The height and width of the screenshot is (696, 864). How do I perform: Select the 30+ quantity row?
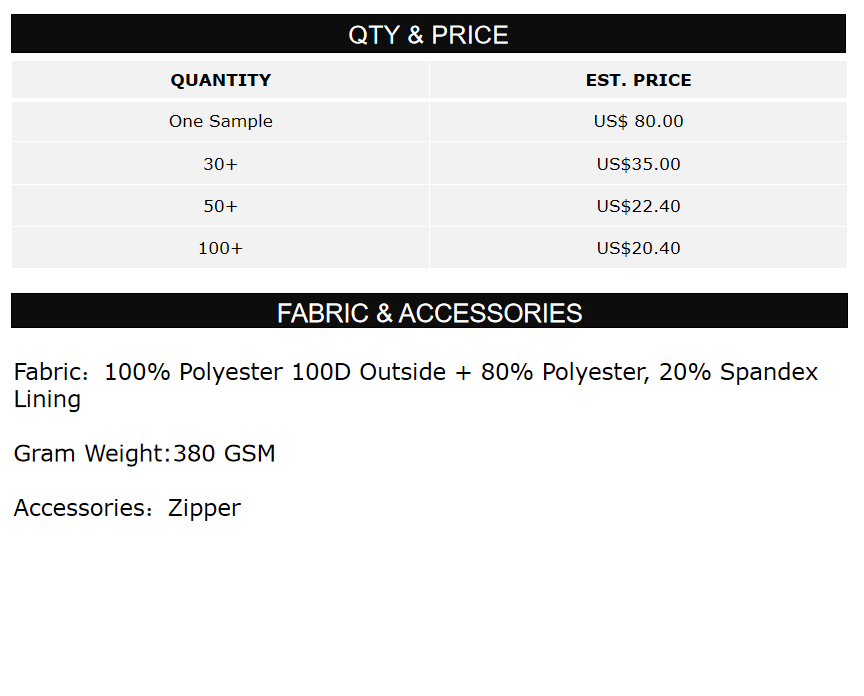tap(220, 164)
